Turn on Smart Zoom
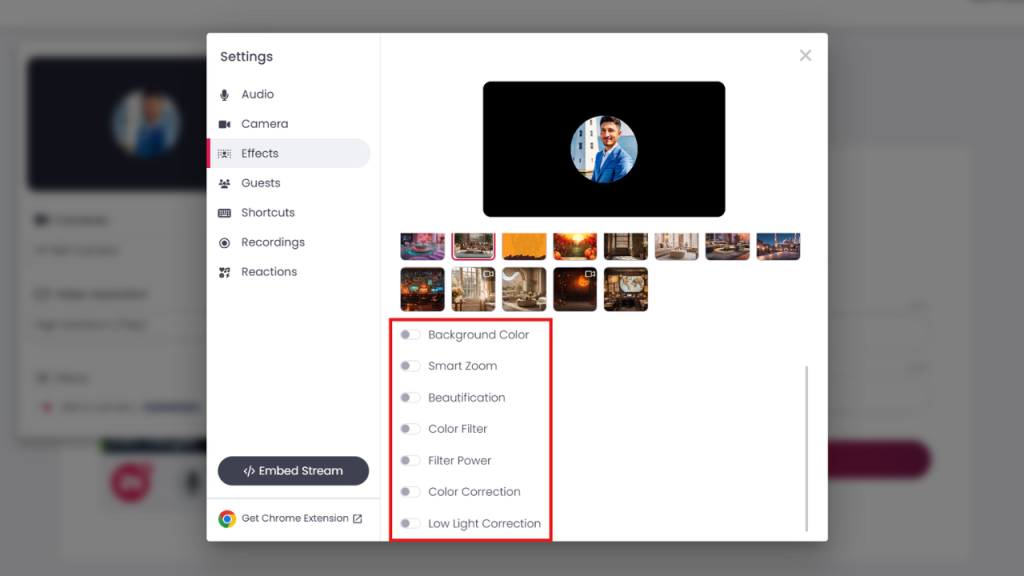The image size is (1024, 576). coord(409,365)
